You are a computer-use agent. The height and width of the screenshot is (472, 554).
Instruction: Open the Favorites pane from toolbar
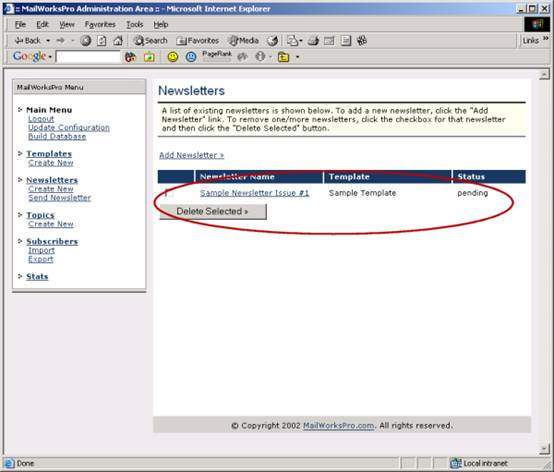tap(198, 41)
